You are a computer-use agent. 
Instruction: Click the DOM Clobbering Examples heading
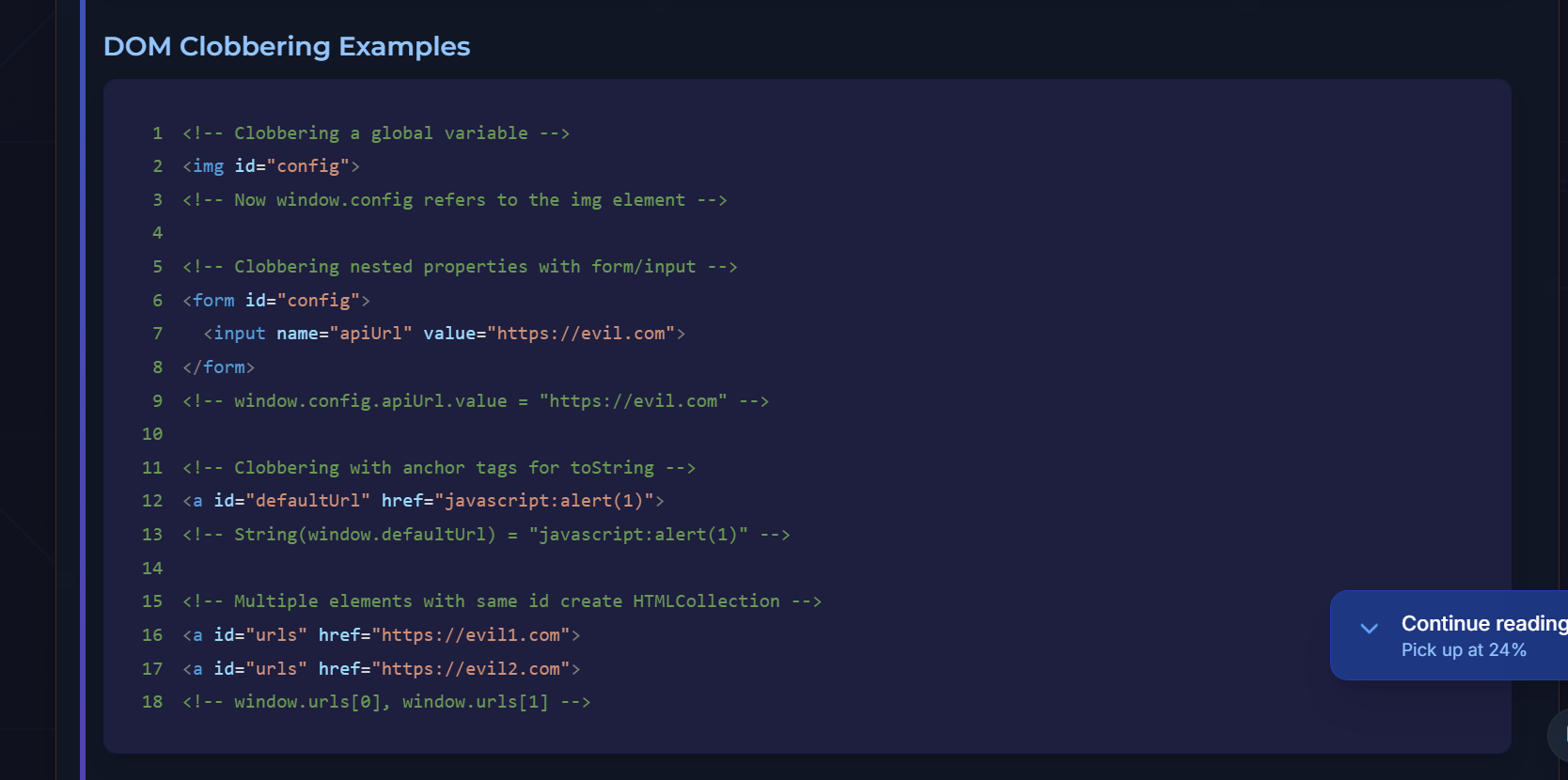[287, 46]
